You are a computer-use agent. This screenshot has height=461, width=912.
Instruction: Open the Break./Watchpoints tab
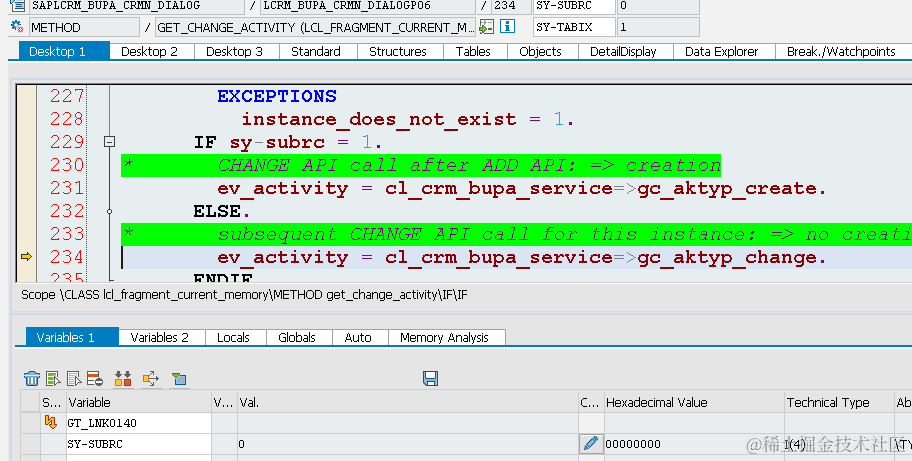coord(841,51)
